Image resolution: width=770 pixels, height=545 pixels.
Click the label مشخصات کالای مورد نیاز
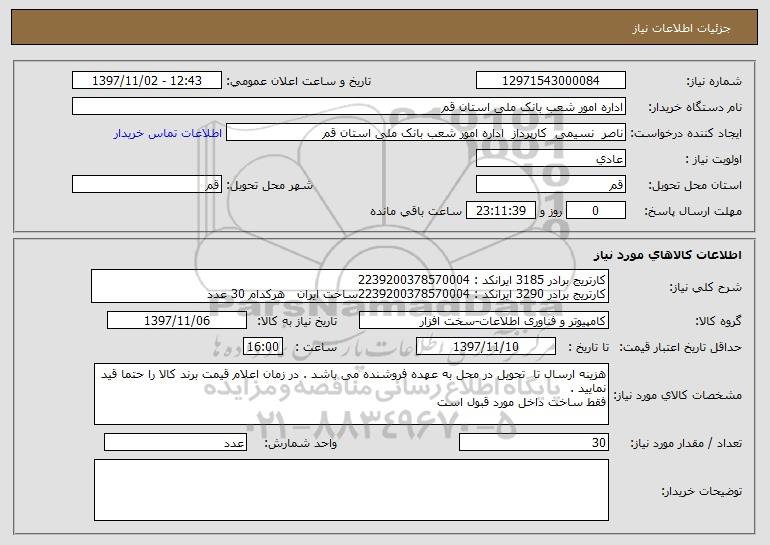[x=678, y=395]
